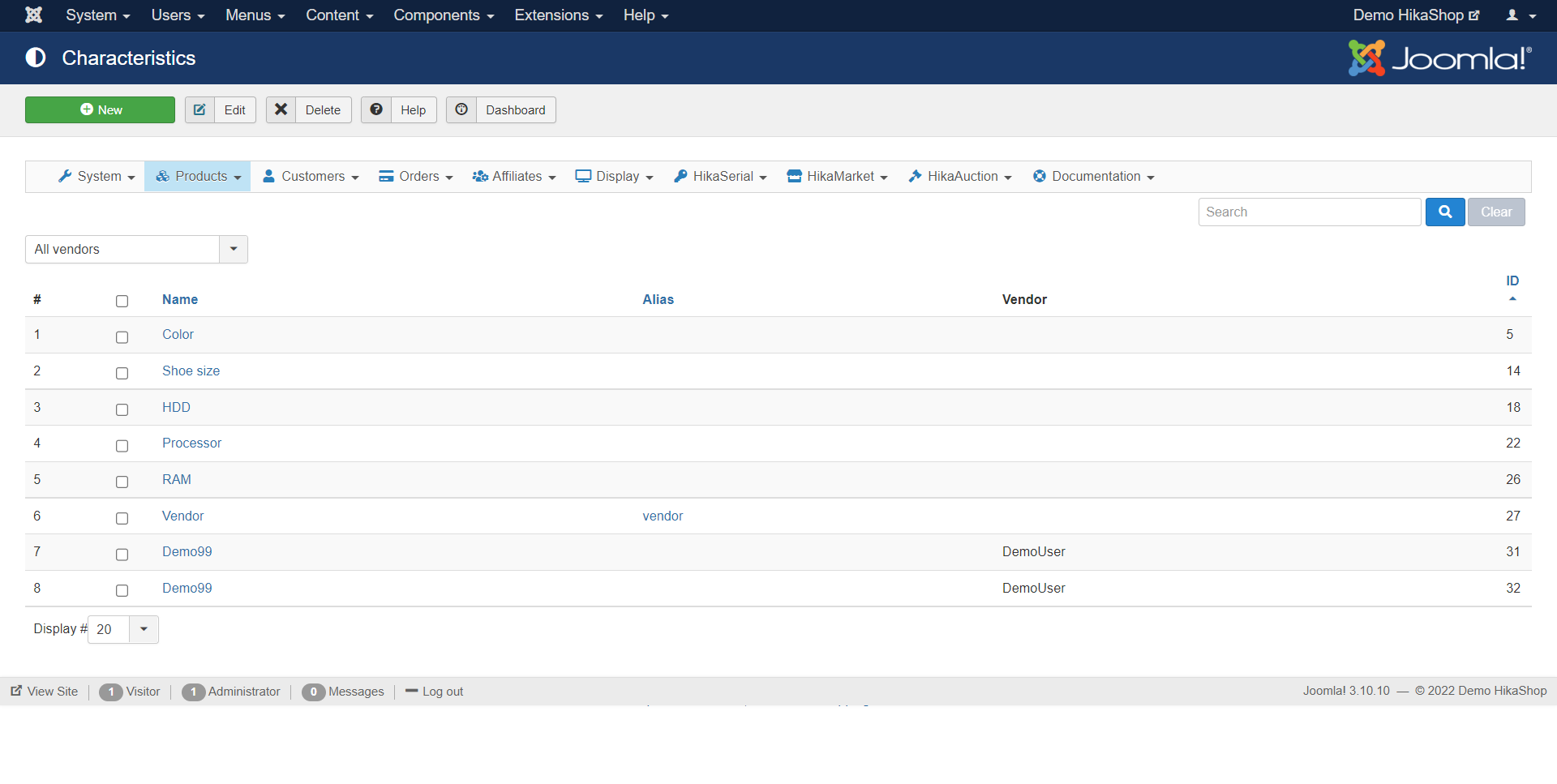Viewport: 1557px width, 784px height.
Task: Click the View Site external link icon
Action: coord(16,691)
